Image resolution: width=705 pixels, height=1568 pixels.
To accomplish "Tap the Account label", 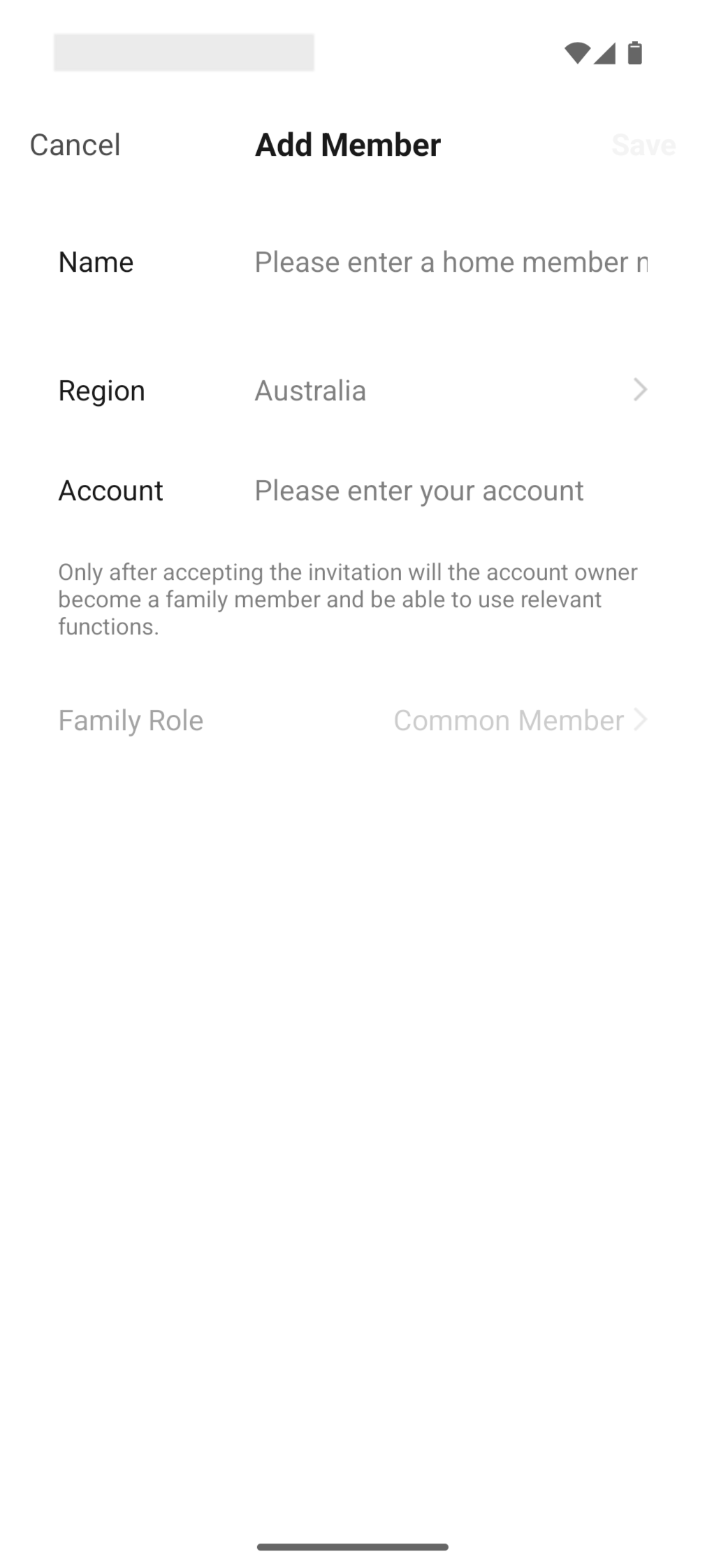I will (110, 491).
